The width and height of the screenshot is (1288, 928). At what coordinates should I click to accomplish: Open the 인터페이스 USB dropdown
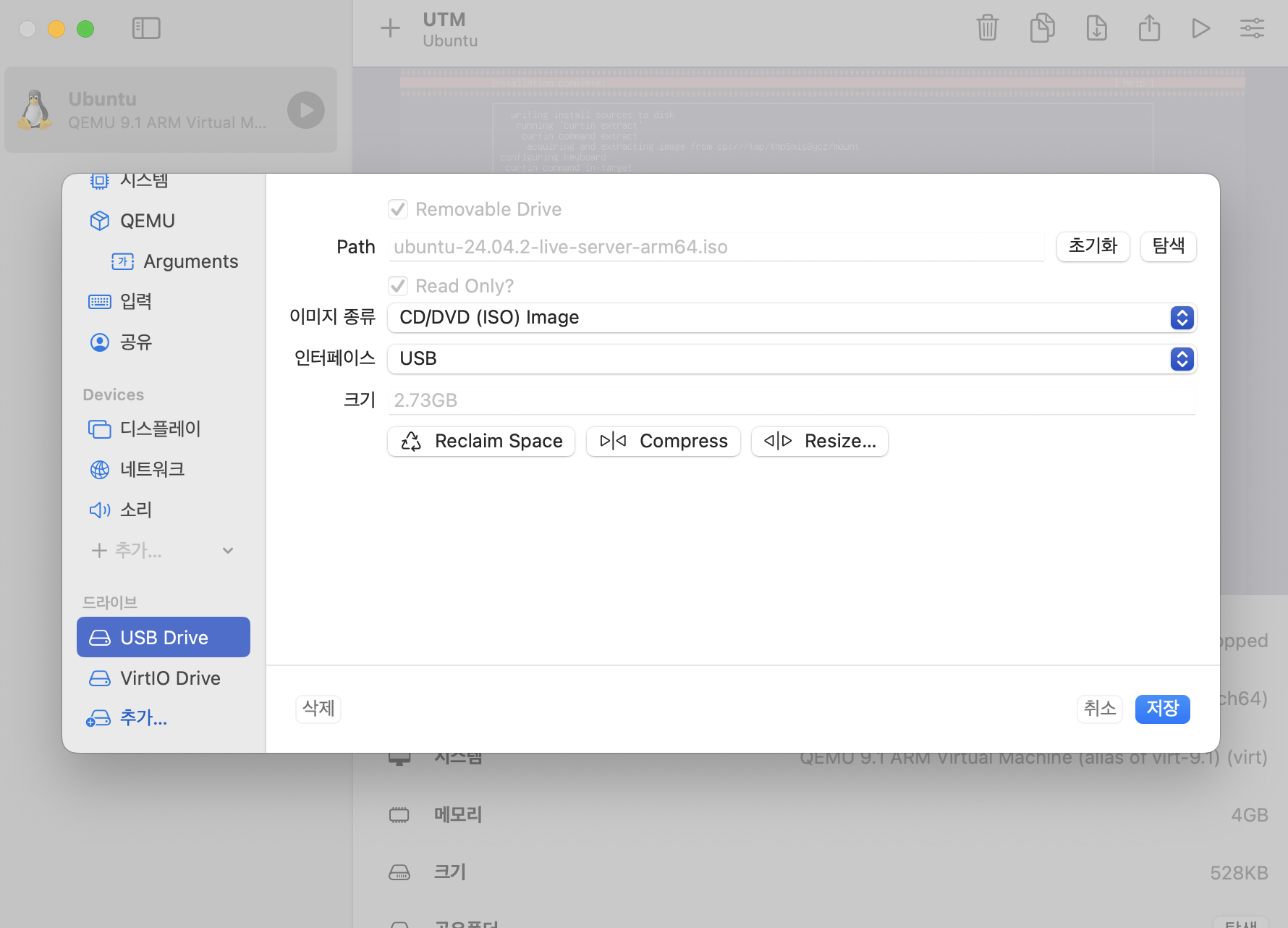click(792, 359)
